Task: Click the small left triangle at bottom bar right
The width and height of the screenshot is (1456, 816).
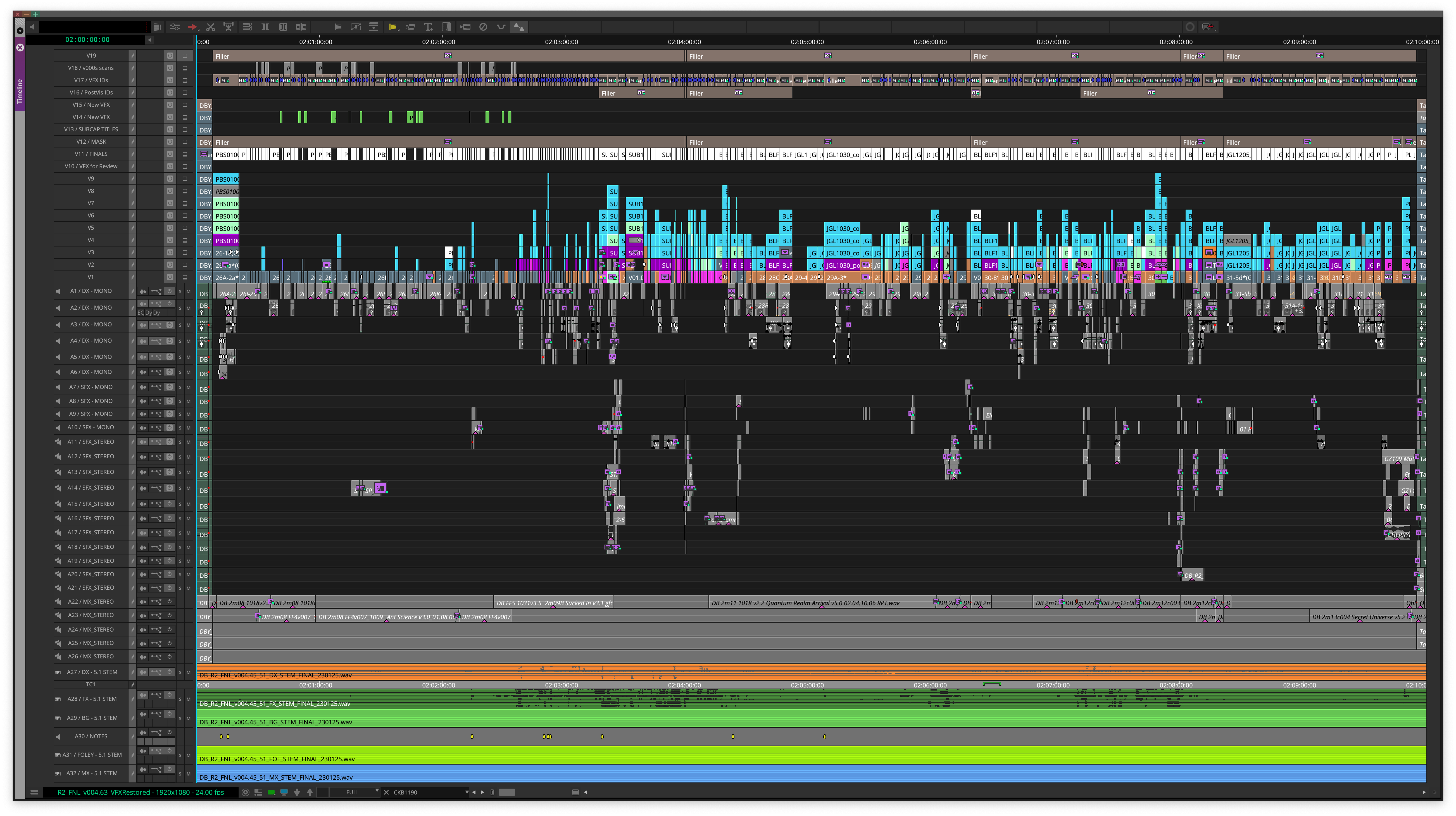Action: pos(586,792)
